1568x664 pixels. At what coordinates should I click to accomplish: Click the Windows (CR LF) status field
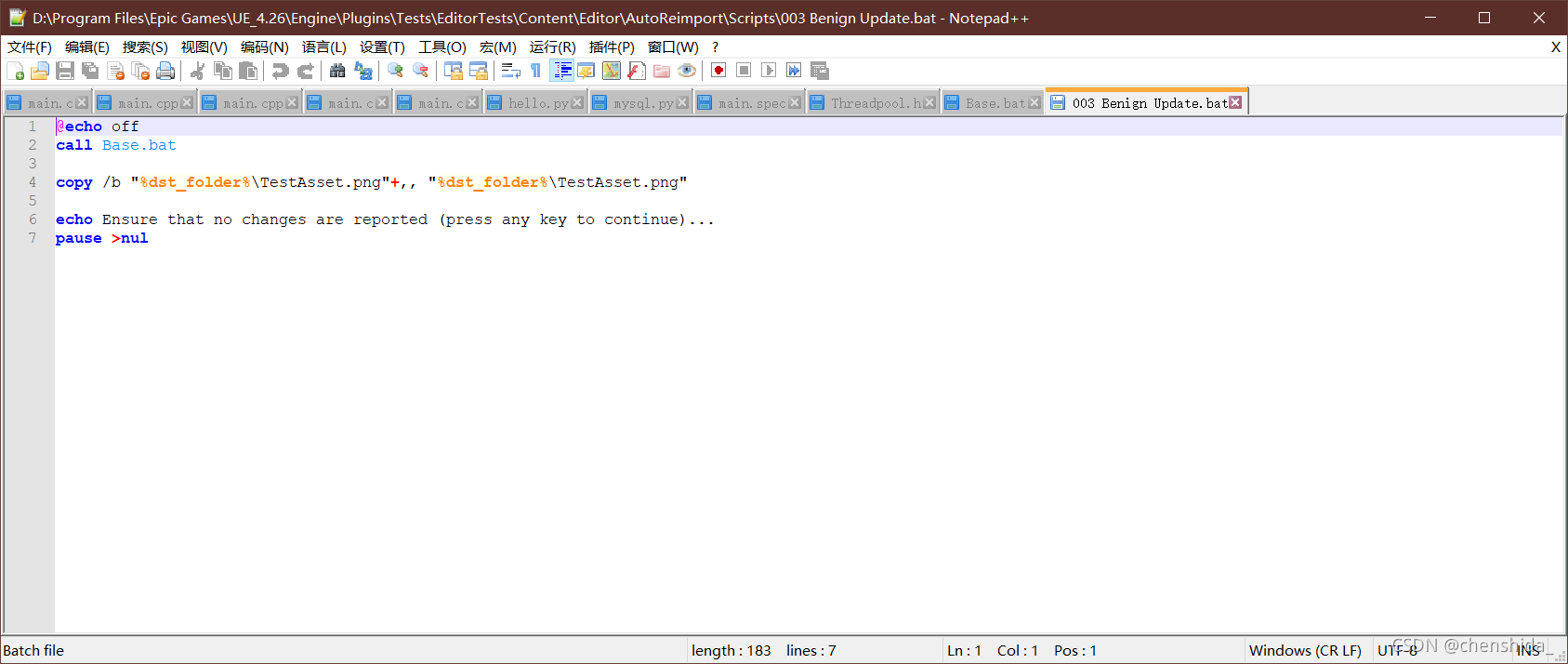(1305, 651)
